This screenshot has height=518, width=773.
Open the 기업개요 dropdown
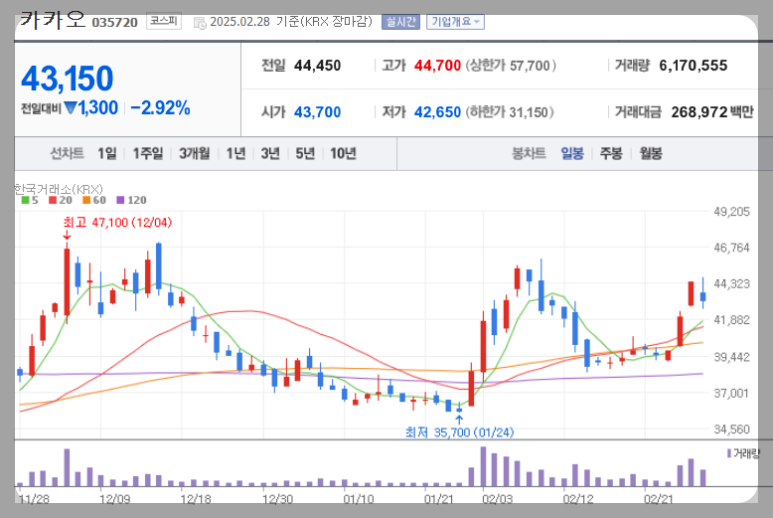pos(455,22)
